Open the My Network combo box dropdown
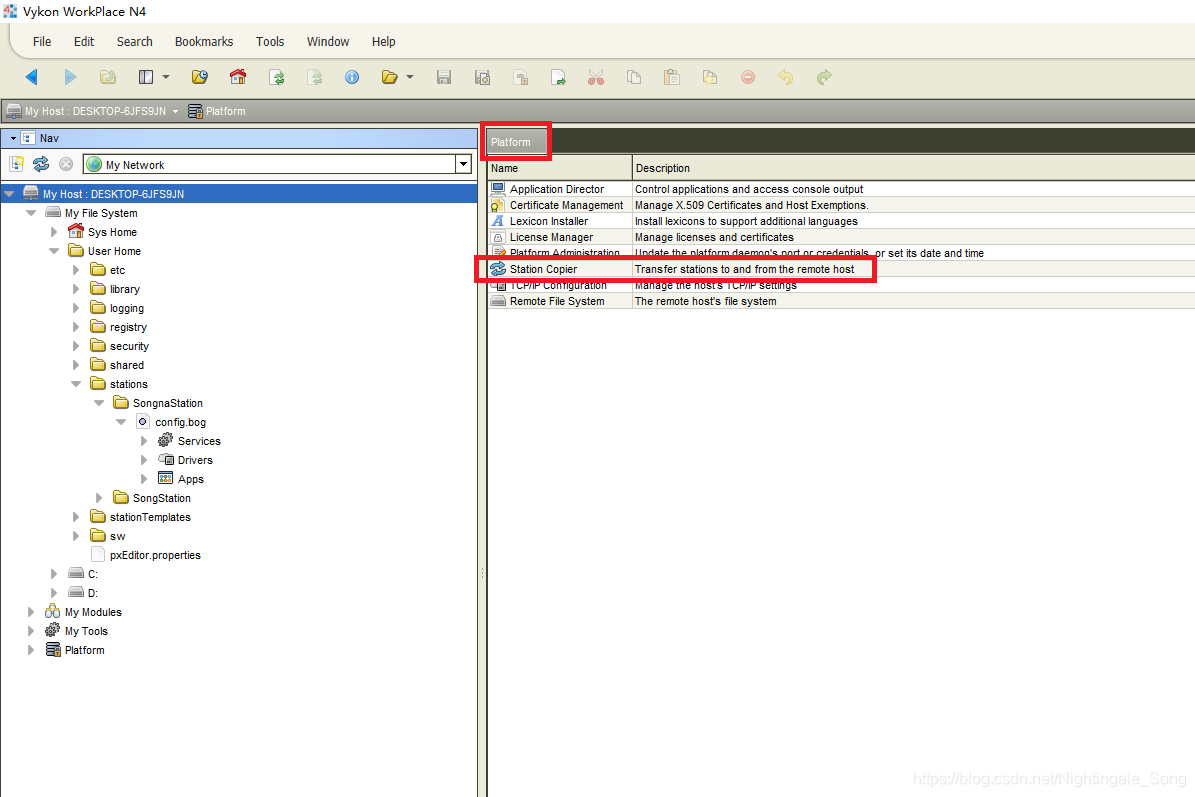 463,164
